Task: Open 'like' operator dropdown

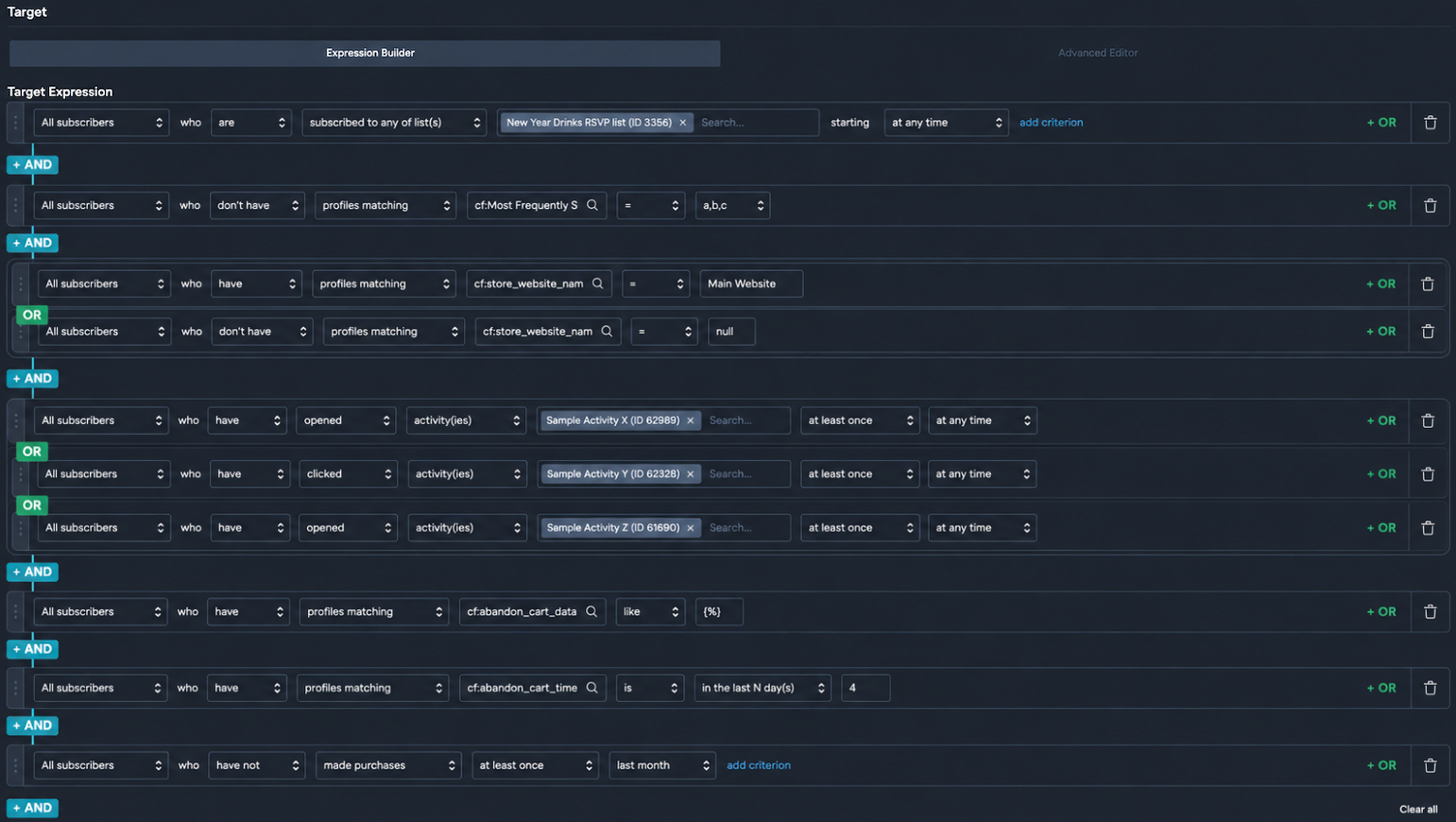Action: (x=650, y=612)
